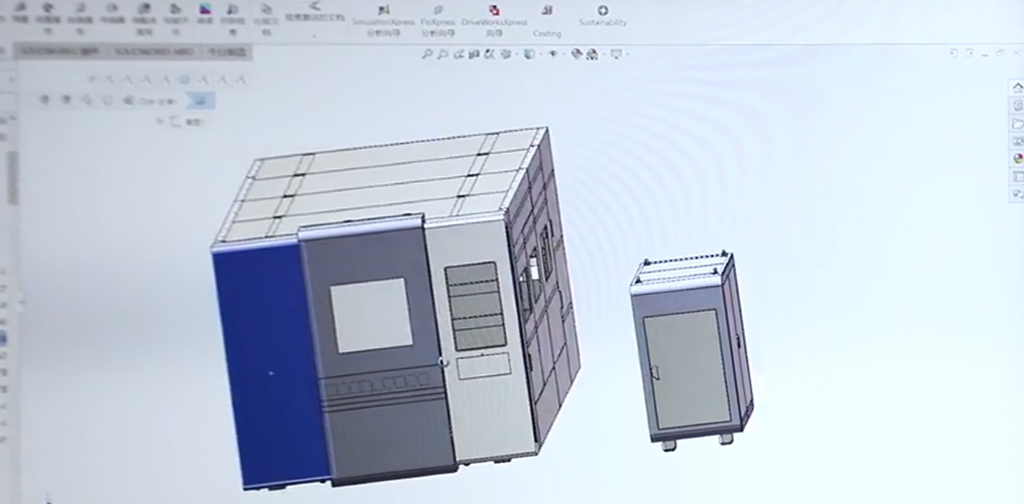The width and height of the screenshot is (1024, 504).
Task: Expand the Hide/Show Items dropdown arrow
Action: [564, 55]
